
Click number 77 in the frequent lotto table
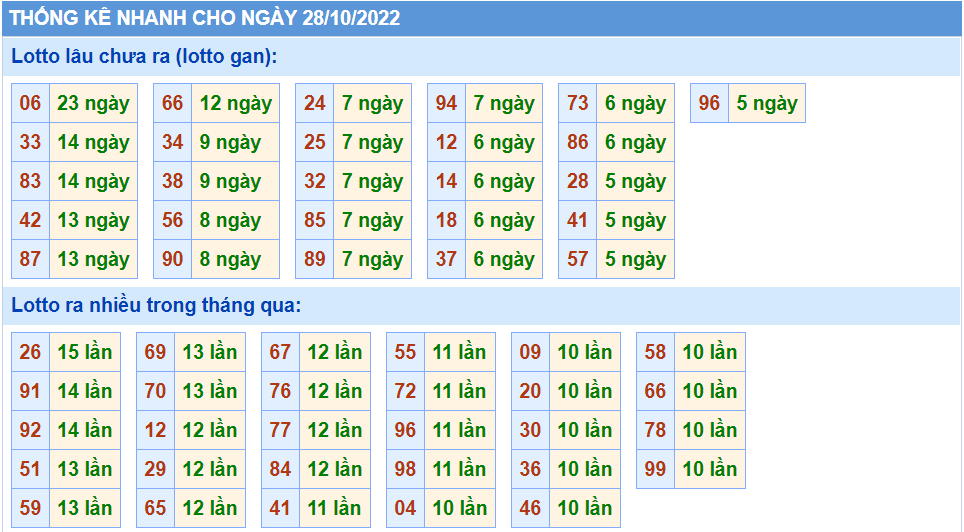point(280,430)
